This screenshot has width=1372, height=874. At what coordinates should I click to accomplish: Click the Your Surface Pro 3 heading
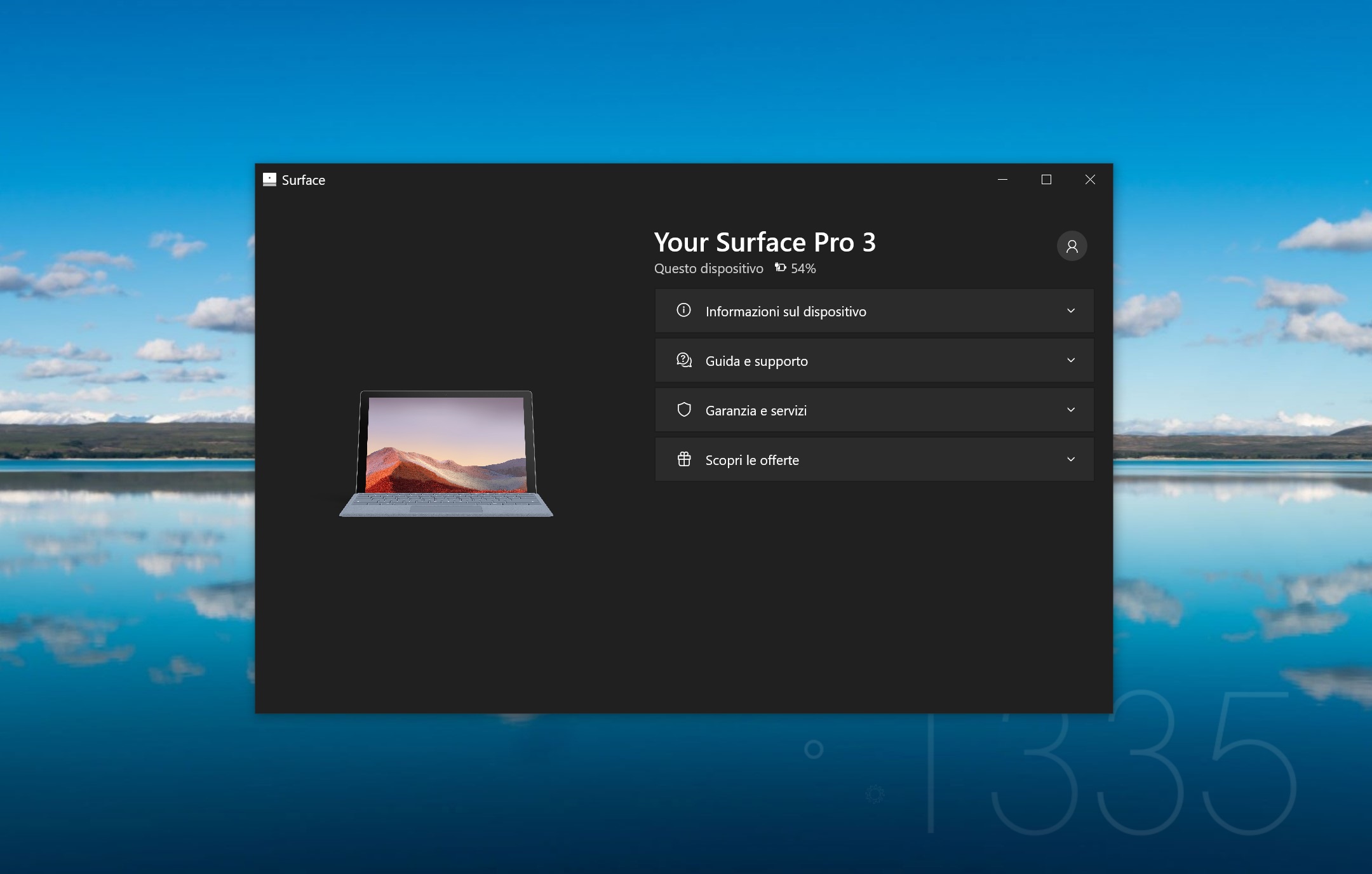click(765, 242)
